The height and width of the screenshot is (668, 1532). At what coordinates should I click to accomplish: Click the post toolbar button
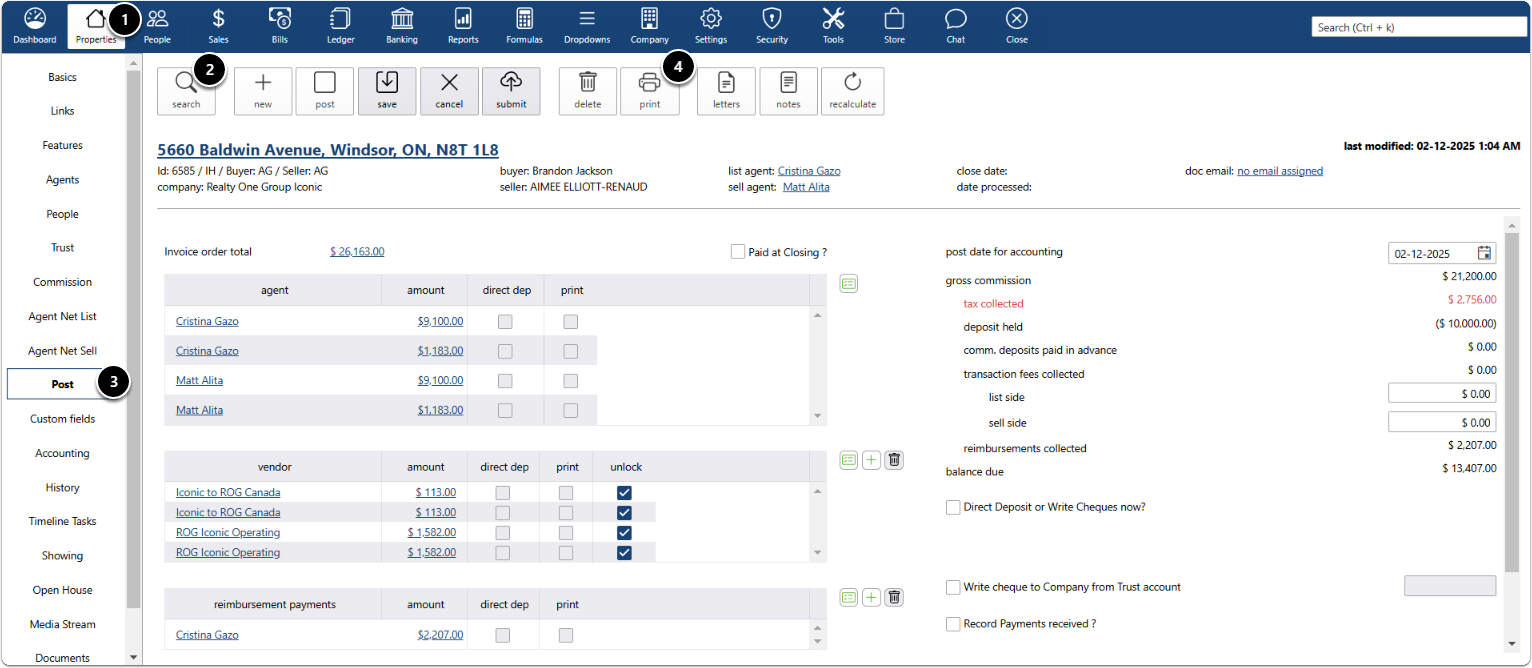(x=325, y=91)
